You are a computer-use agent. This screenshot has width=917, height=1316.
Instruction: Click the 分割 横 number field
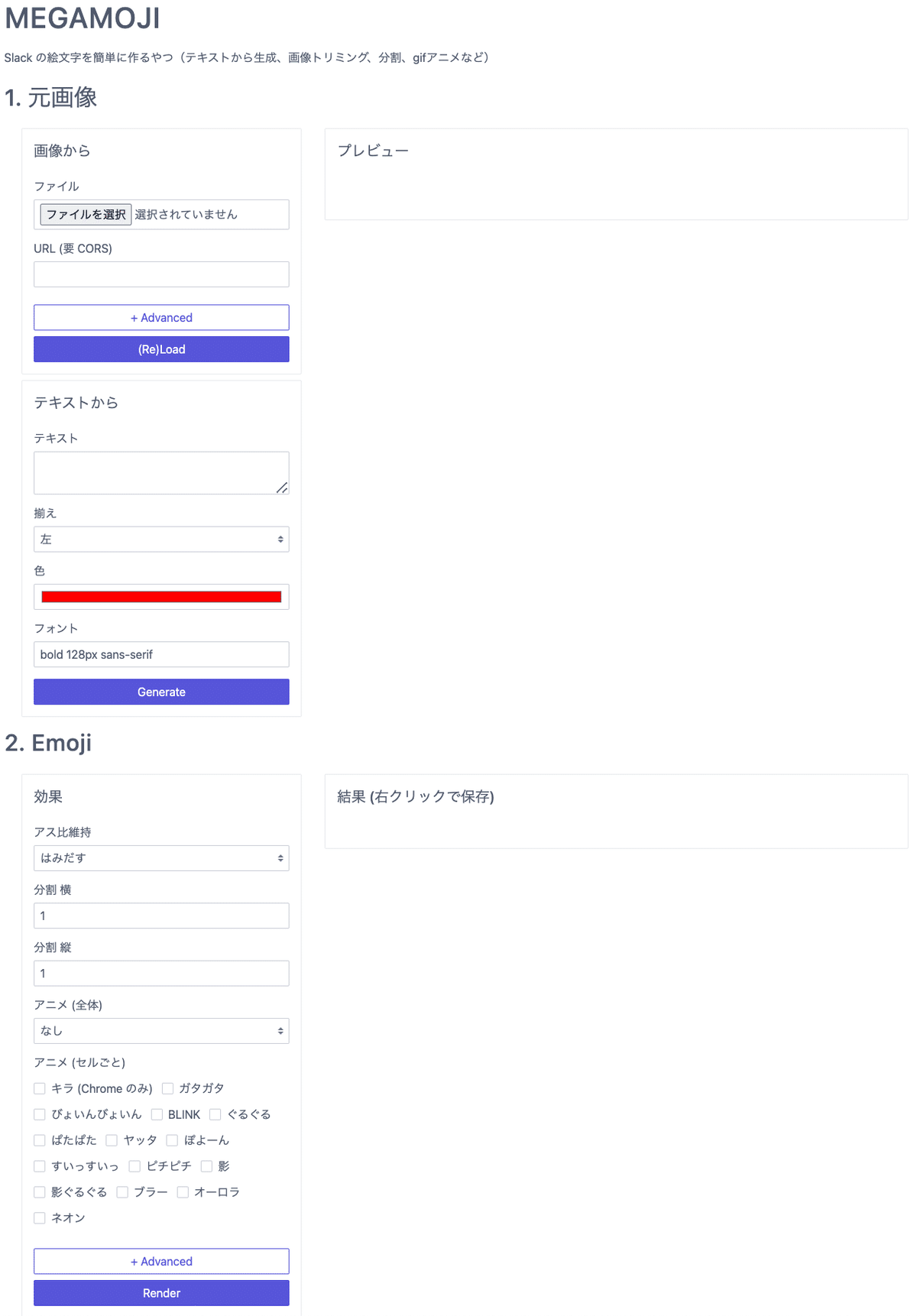[161, 916]
